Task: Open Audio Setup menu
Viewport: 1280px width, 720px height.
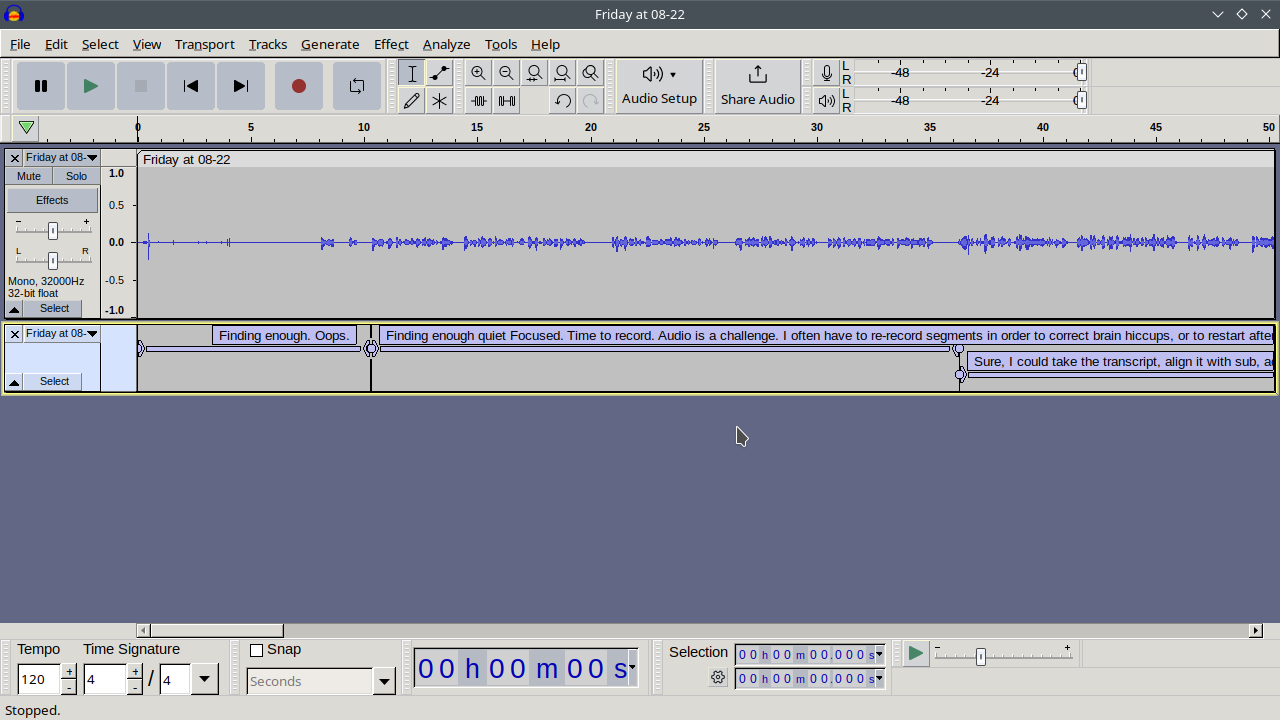Action: [659, 86]
